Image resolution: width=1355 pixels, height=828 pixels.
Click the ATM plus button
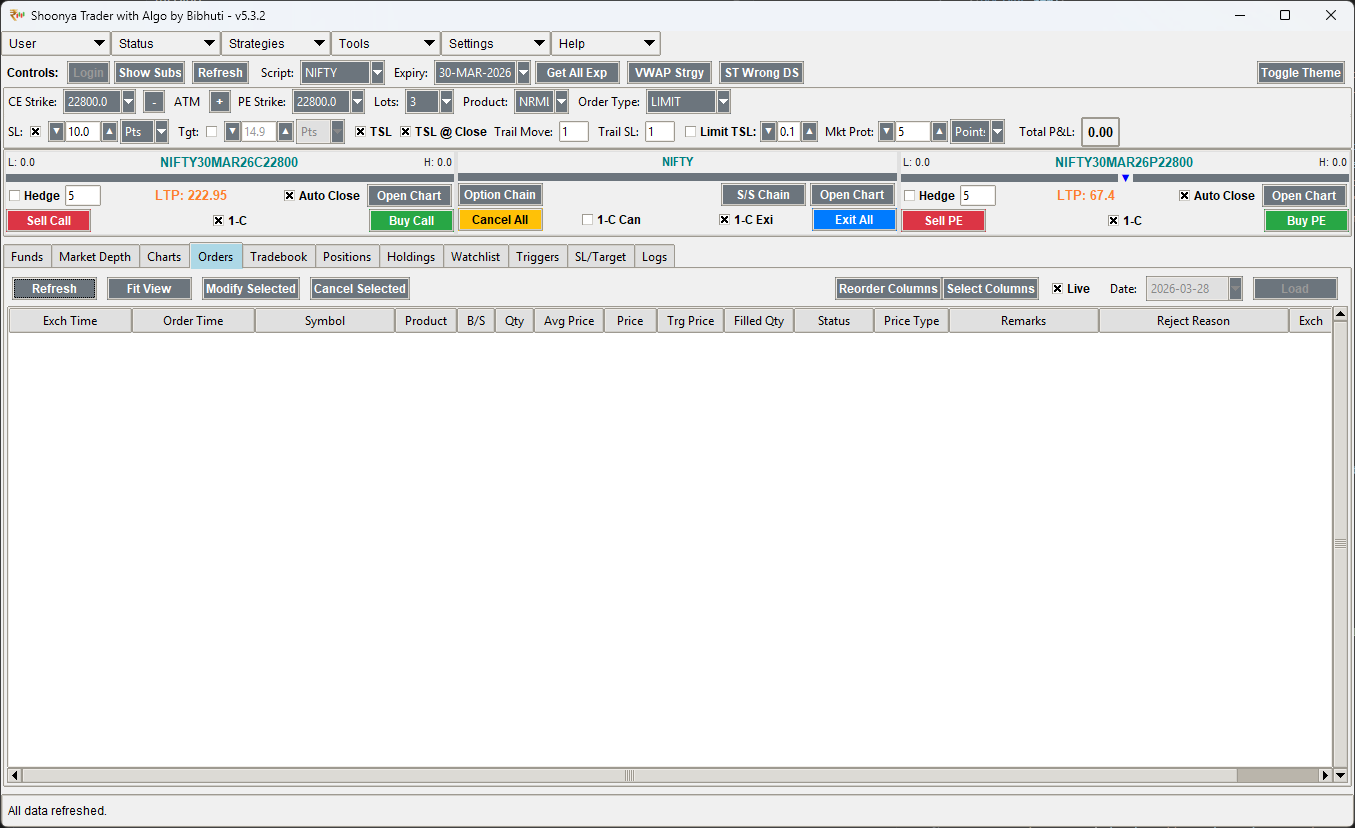click(219, 101)
